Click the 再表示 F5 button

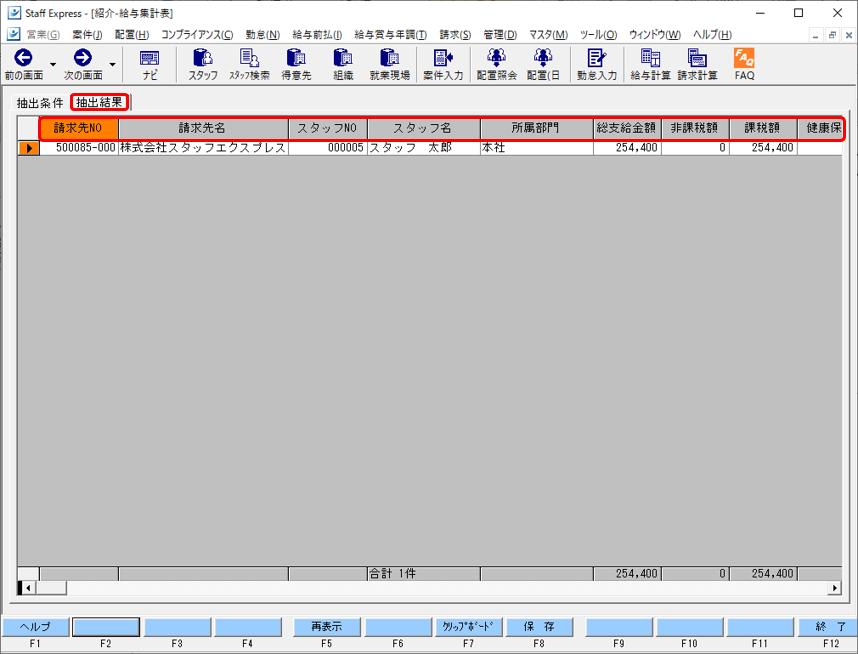coord(327,627)
